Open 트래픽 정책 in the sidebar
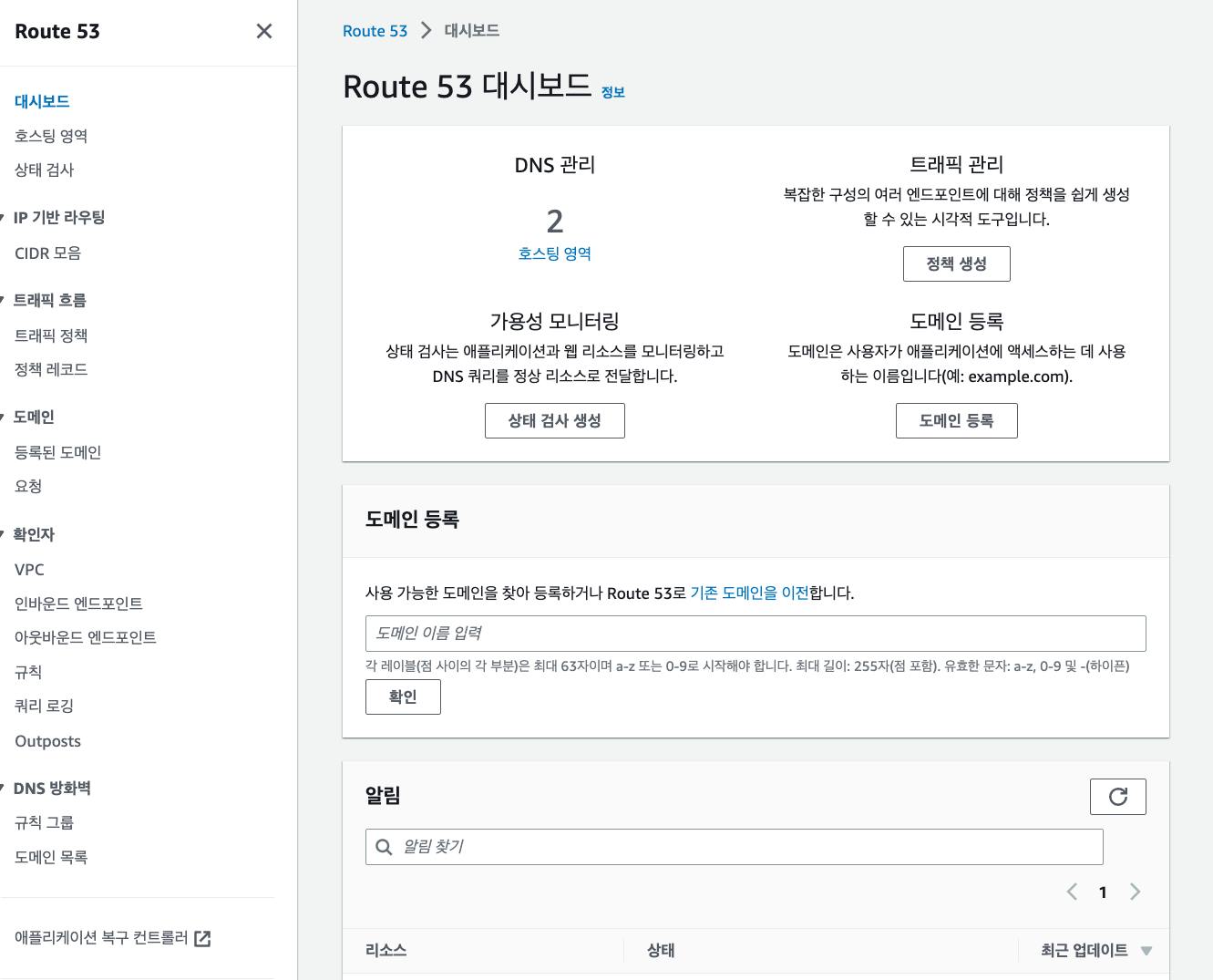The width and height of the screenshot is (1213, 980). point(51,335)
